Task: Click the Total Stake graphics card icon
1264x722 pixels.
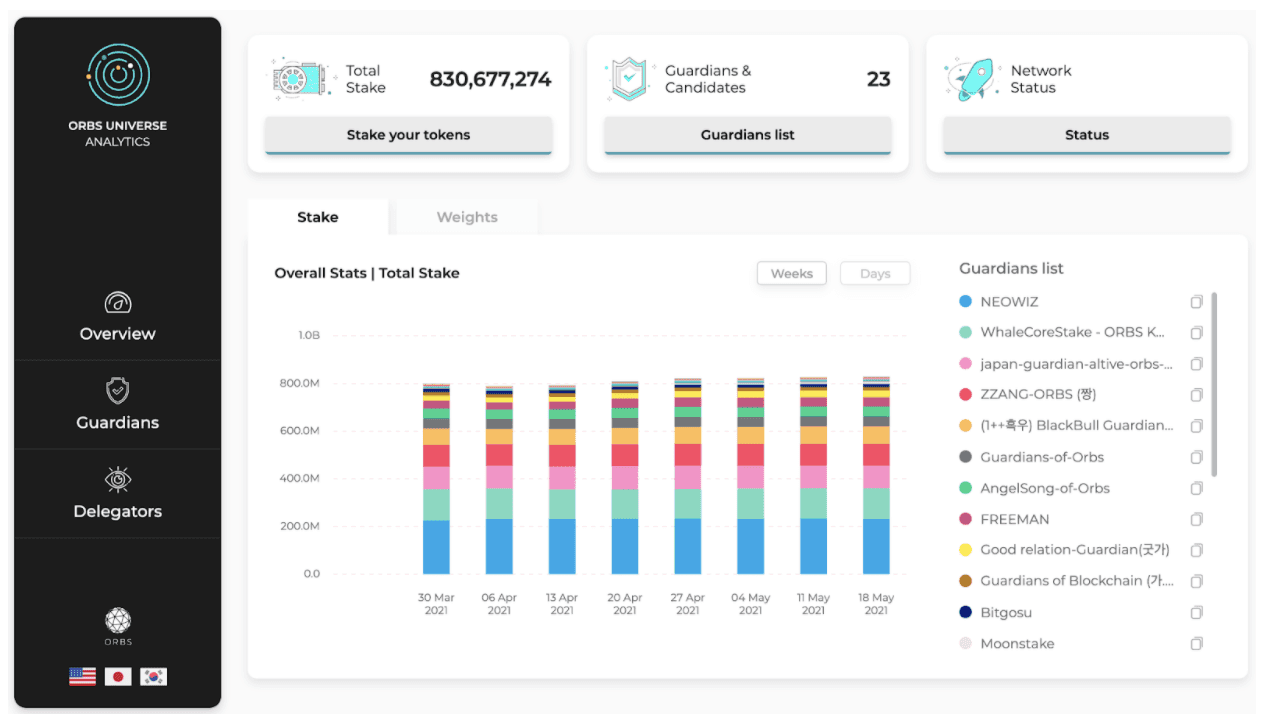Action: pos(301,79)
